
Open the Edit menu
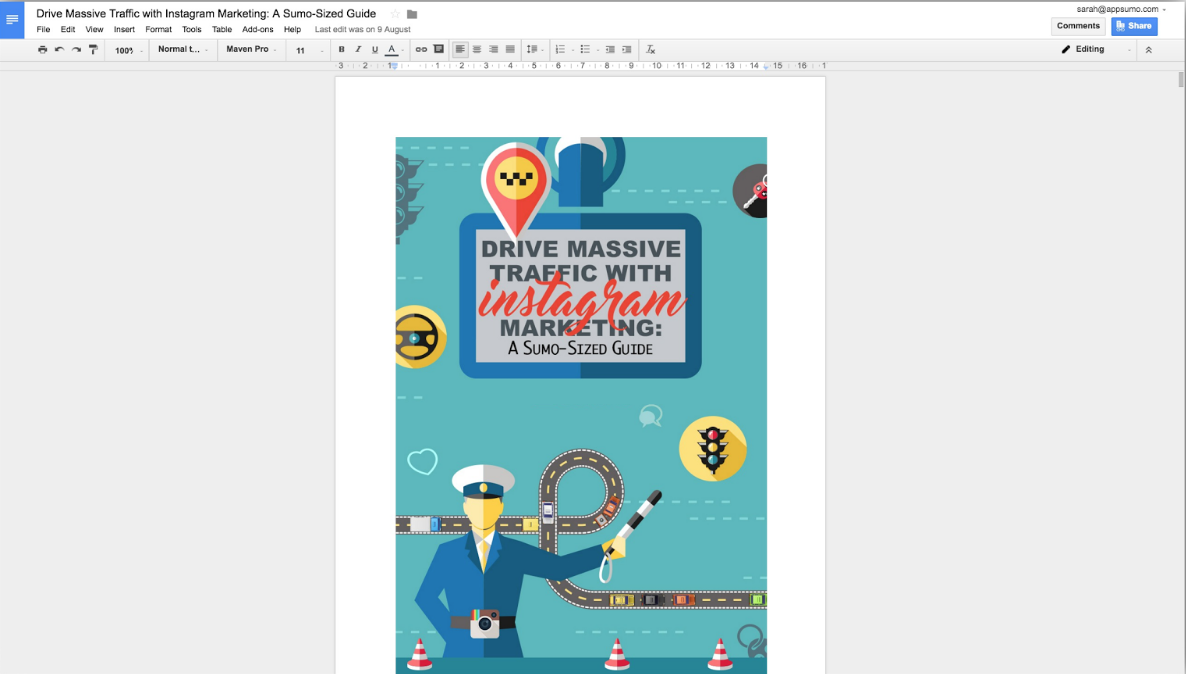pyautogui.click(x=68, y=30)
